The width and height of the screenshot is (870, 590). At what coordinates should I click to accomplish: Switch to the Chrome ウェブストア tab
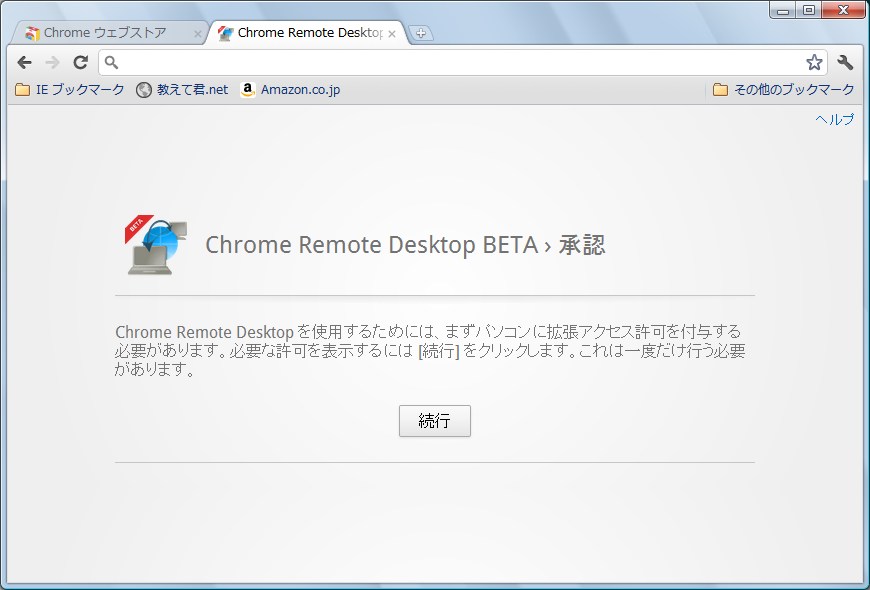(108, 33)
